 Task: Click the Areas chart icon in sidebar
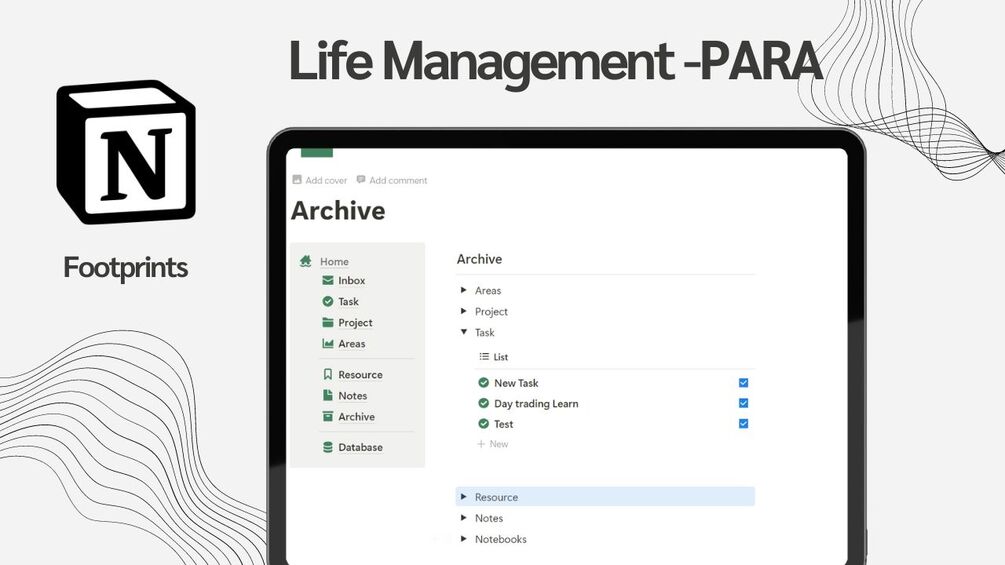pos(328,343)
